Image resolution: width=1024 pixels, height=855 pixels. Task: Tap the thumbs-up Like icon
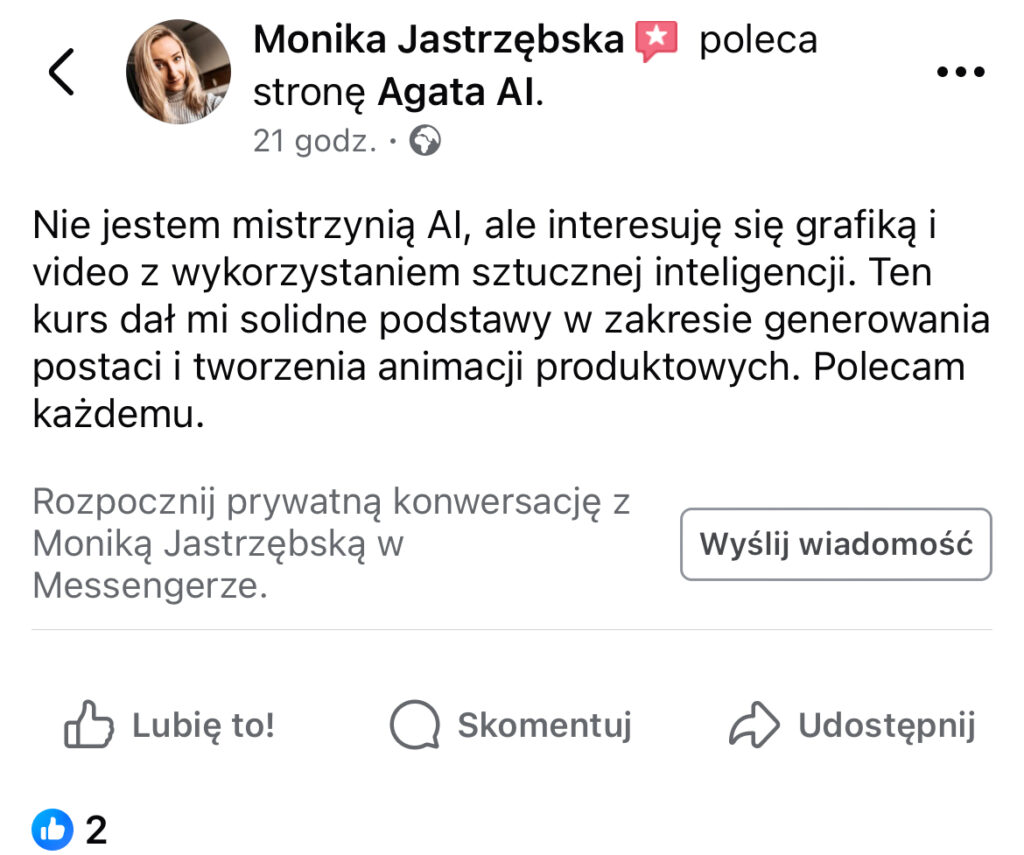88,725
